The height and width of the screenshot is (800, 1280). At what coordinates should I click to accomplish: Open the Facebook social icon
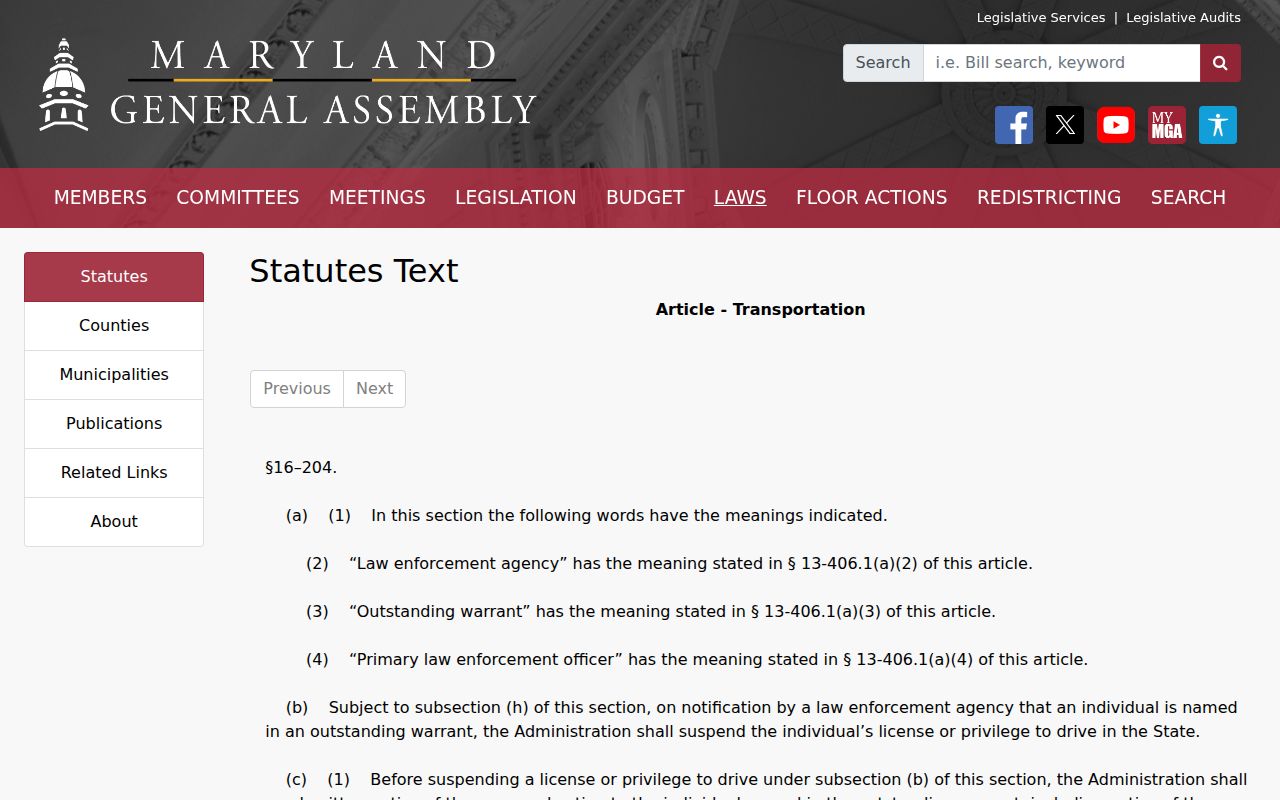[1014, 125]
